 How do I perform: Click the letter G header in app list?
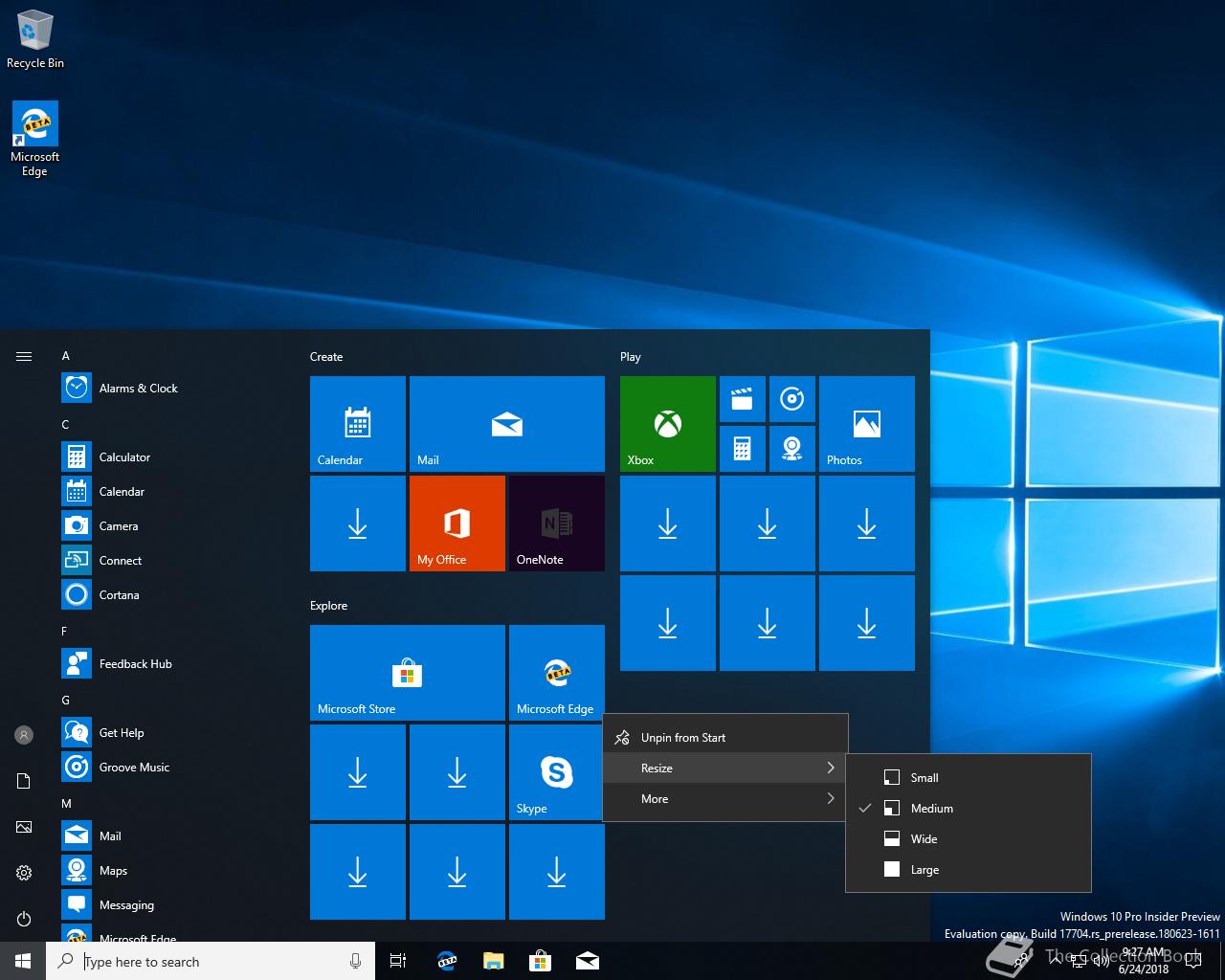[66, 701]
